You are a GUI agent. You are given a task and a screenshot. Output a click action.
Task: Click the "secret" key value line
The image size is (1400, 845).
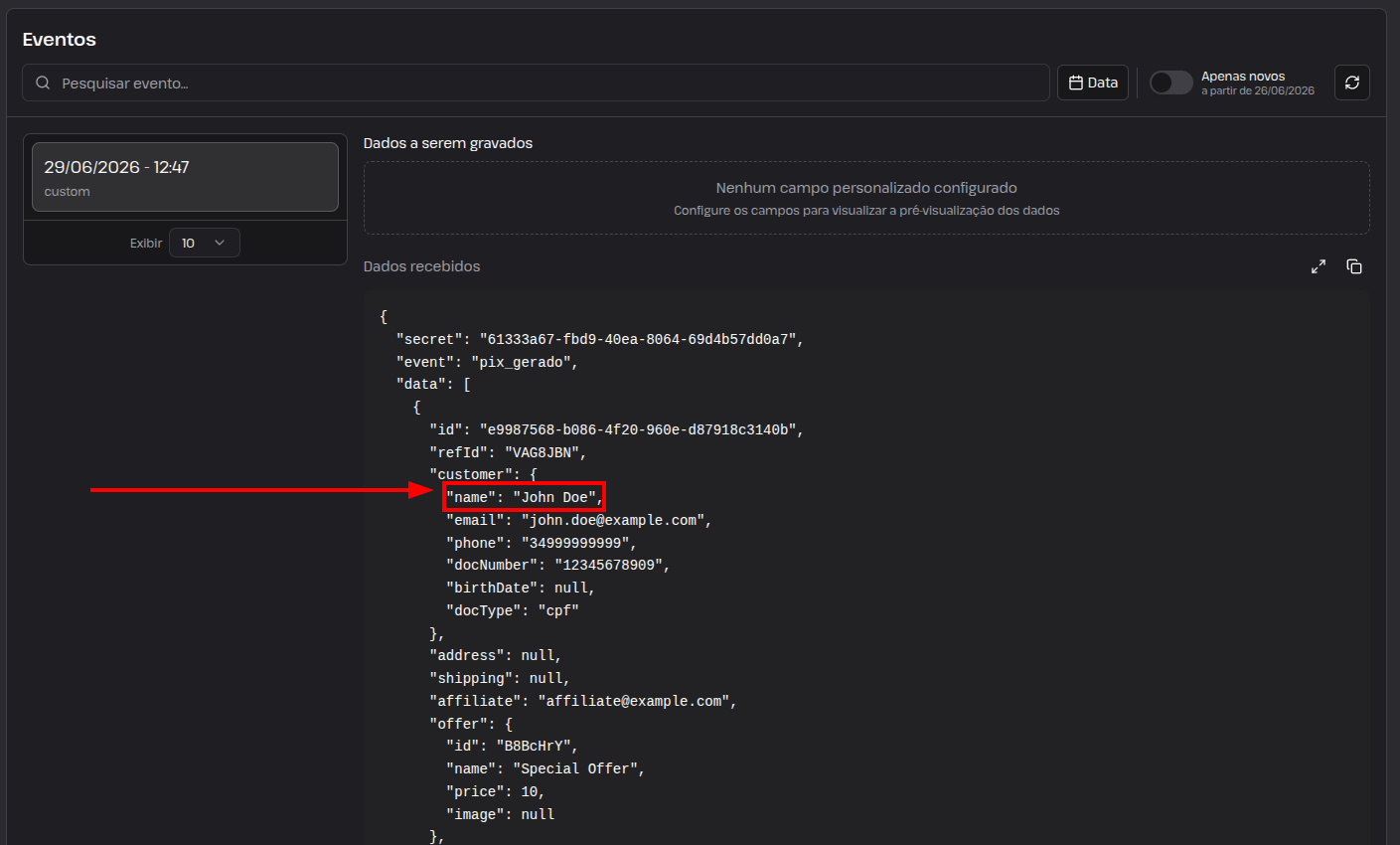click(599, 339)
